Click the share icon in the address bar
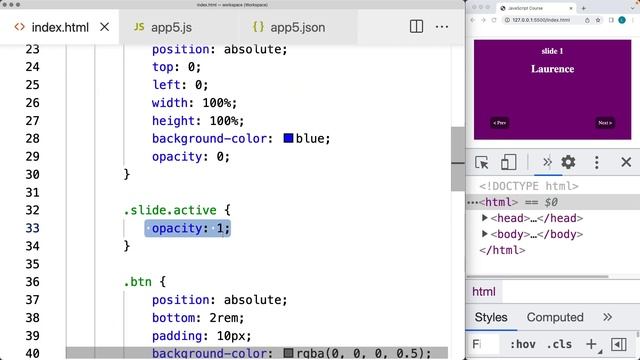Image resolution: width=640 pixels, height=360 pixels. (587, 20)
